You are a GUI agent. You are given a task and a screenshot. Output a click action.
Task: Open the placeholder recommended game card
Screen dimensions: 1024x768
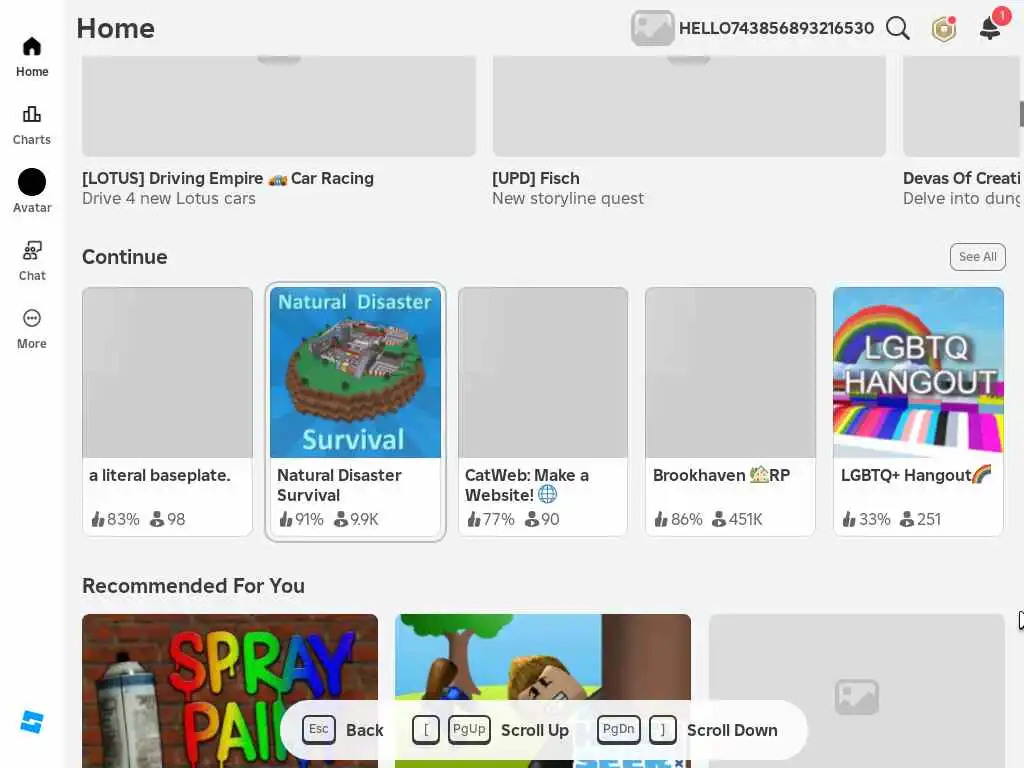856,691
